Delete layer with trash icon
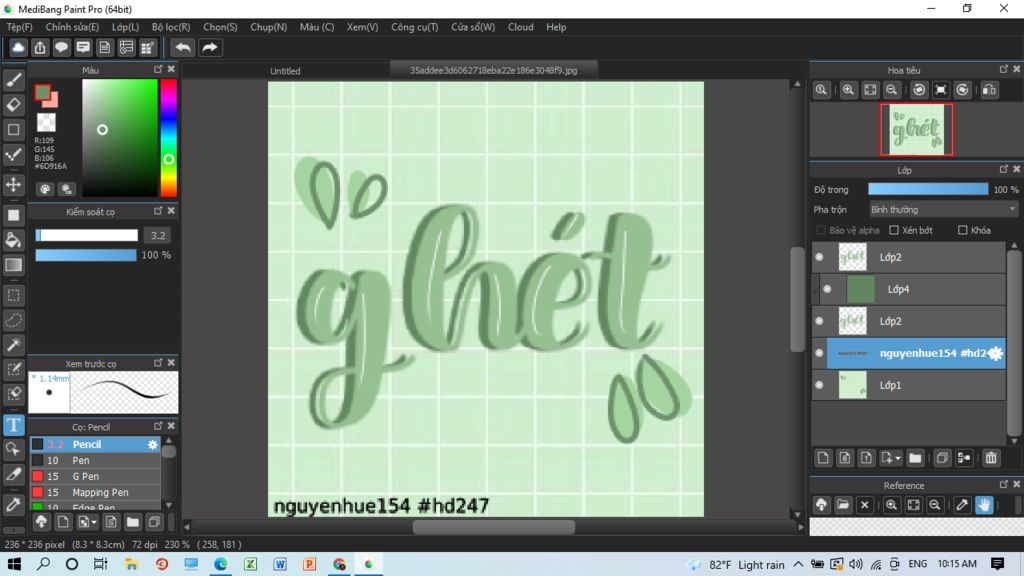Image resolution: width=1024 pixels, height=576 pixels. (x=991, y=458)
